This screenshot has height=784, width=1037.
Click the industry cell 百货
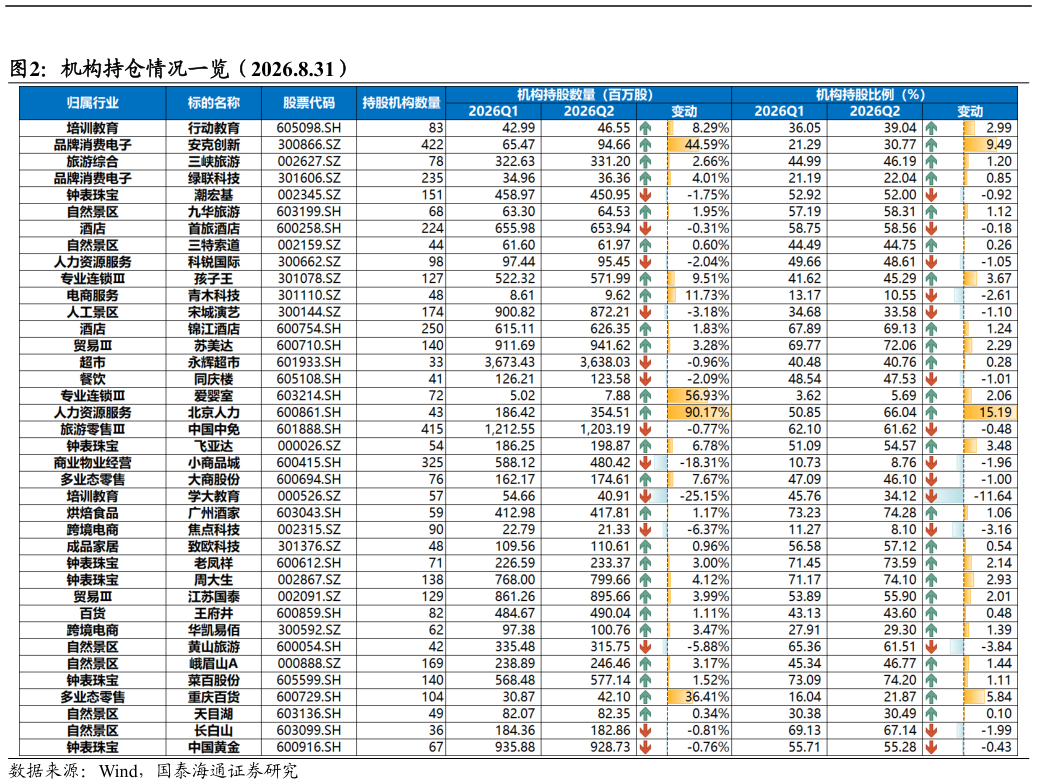[x=93, y=613]
